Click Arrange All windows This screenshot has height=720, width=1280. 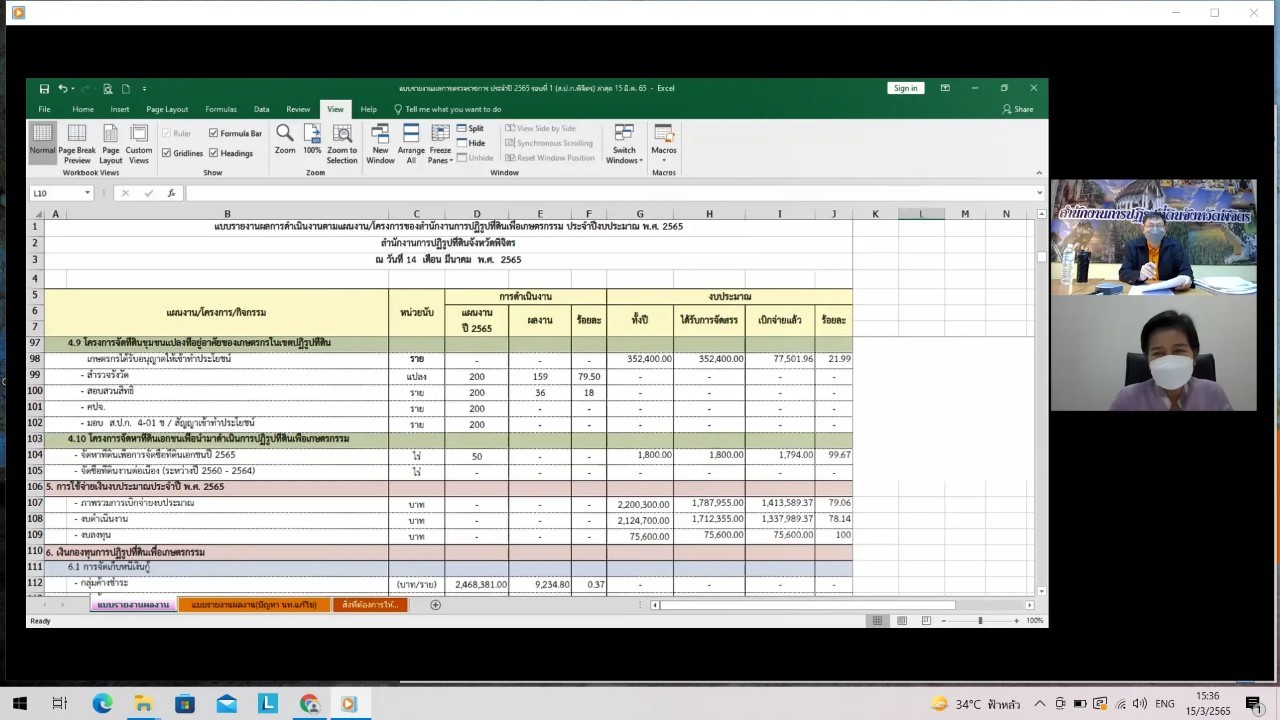tap(411, 144)
